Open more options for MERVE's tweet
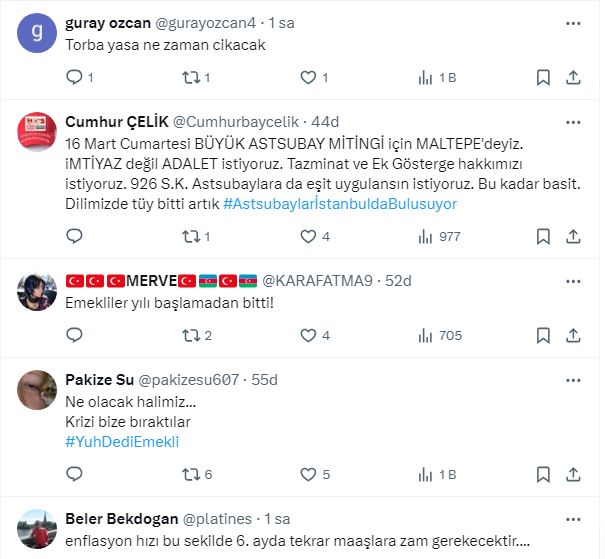 pos(574,280)
